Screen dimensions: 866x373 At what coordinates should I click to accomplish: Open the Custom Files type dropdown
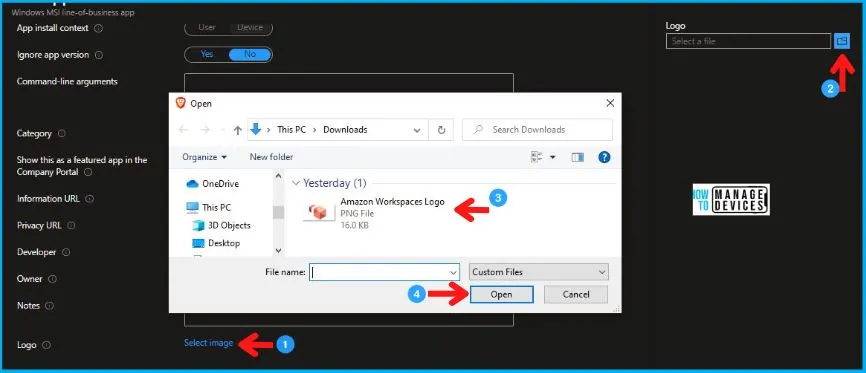pos(539,272)
